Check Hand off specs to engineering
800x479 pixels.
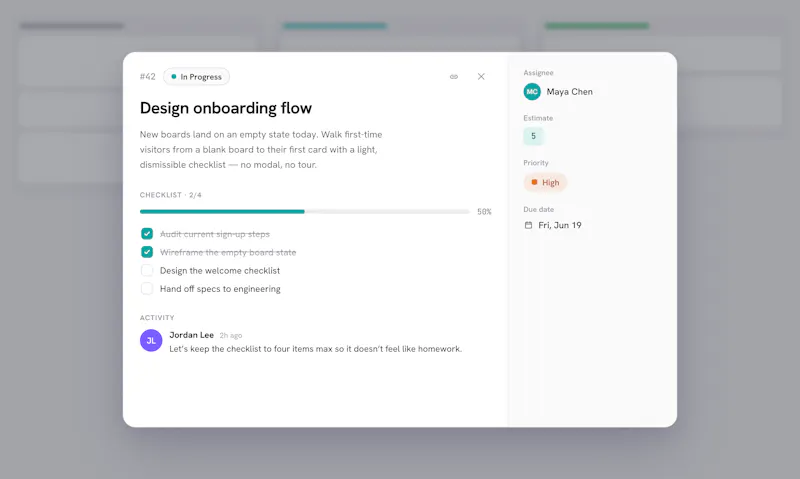(x=147, y=289)
